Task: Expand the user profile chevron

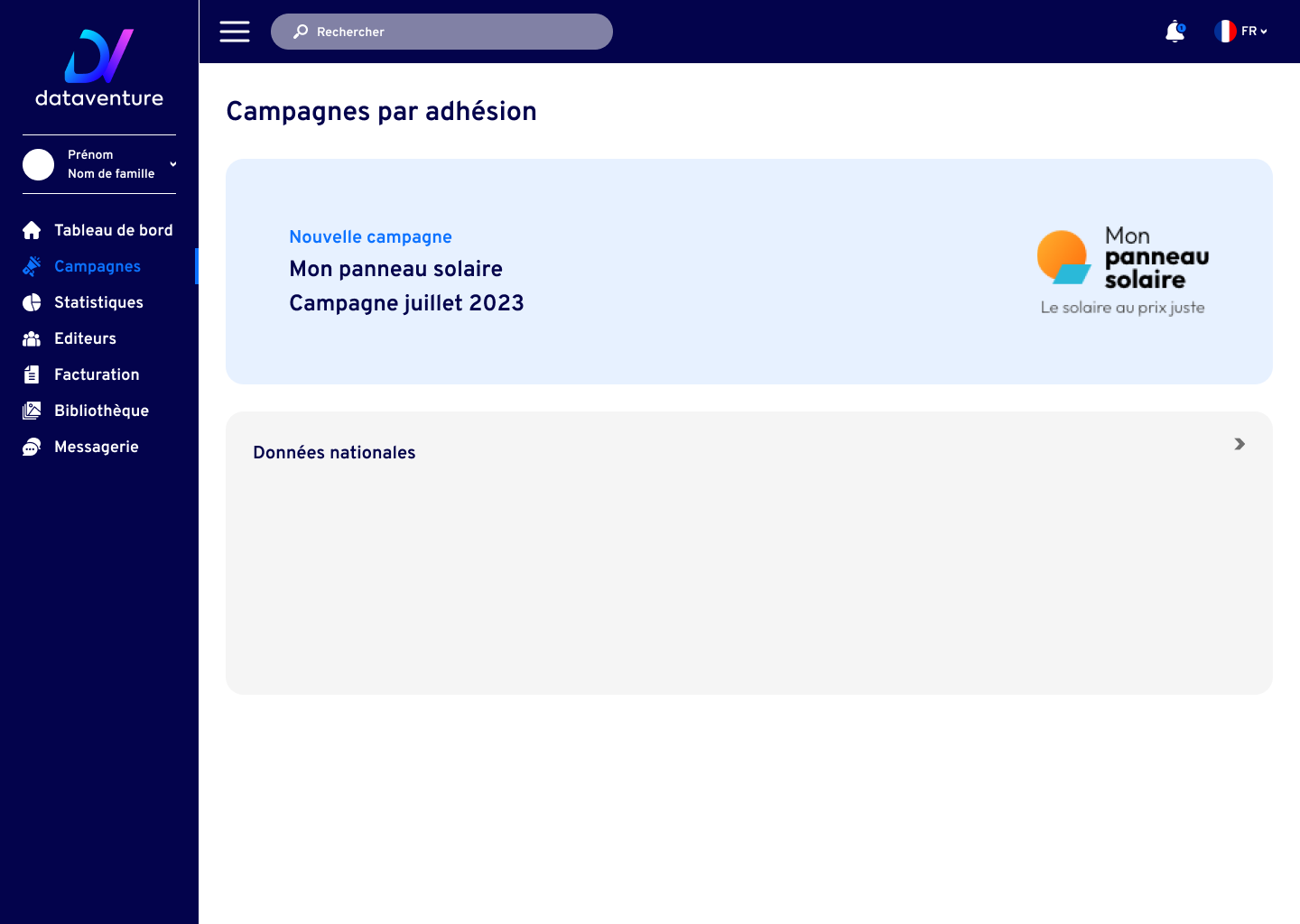Action: (x=172, y=164)
